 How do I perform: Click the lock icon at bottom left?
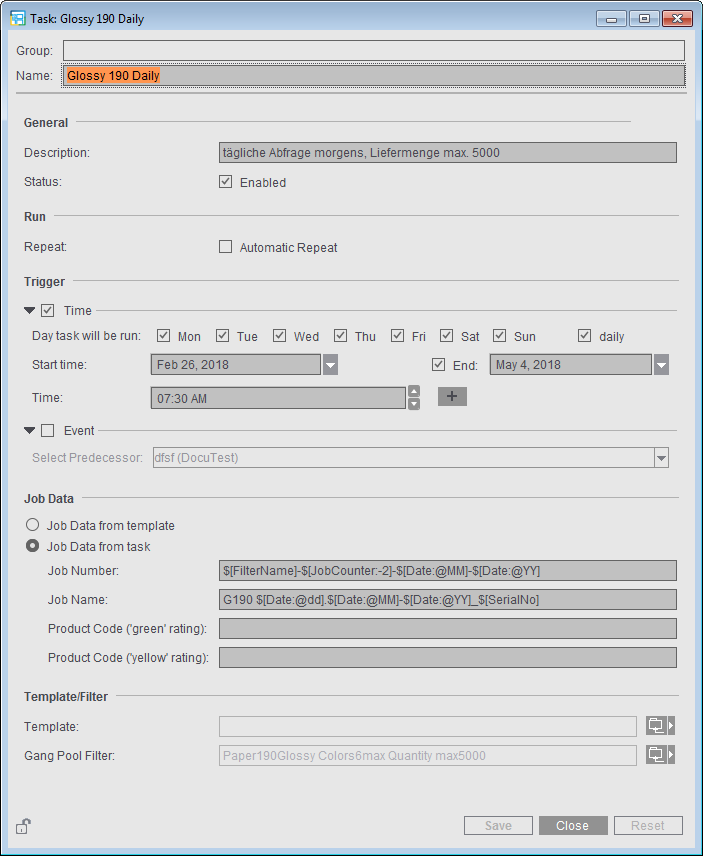[x=23, y=826]
